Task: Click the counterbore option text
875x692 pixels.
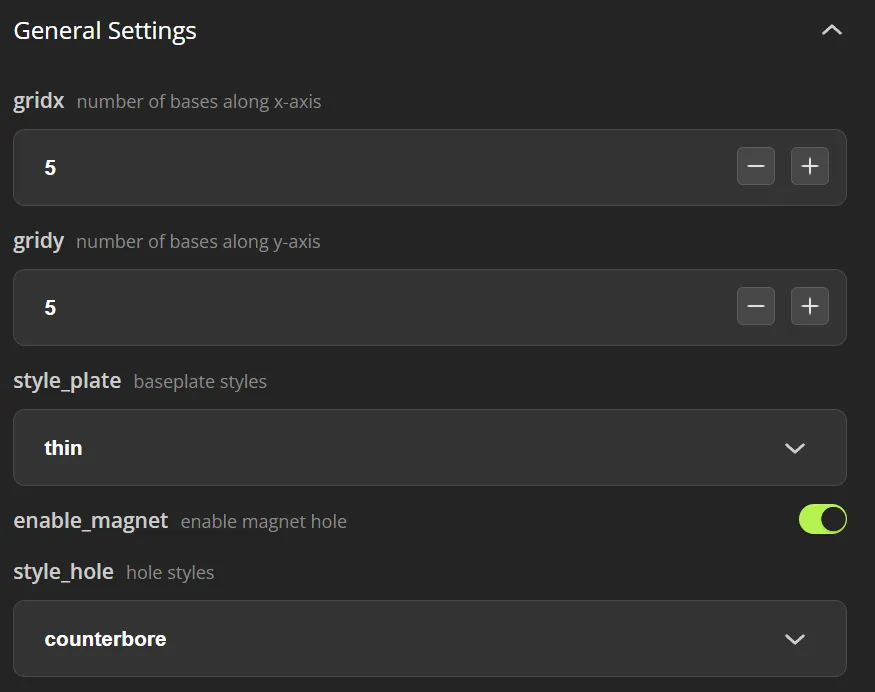Action: (105, 638)
